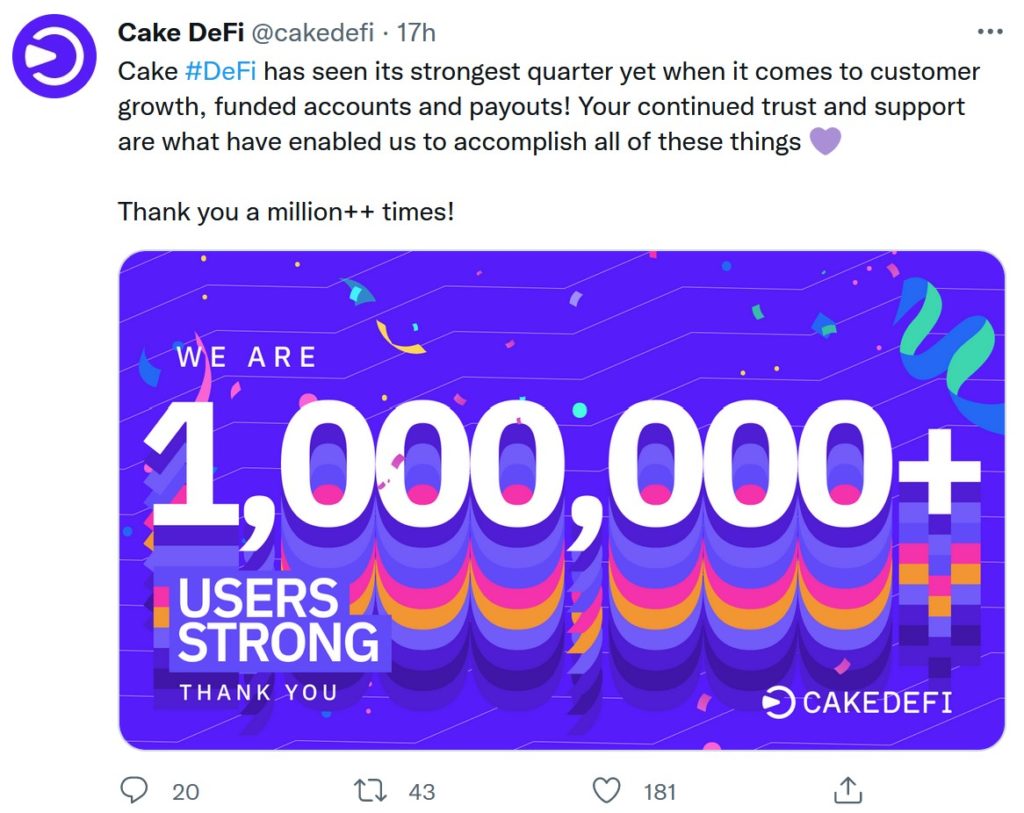Click the like count showing 181

660,791
